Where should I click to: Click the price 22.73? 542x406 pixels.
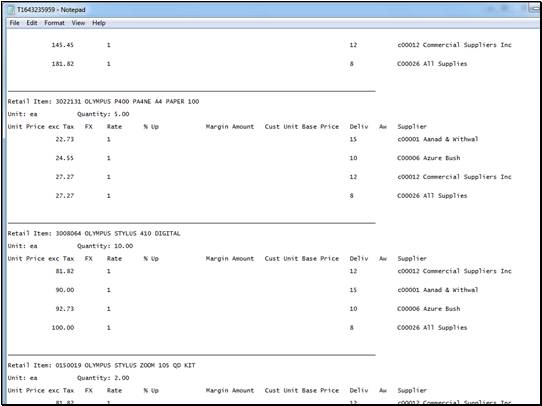coord(65,139)
